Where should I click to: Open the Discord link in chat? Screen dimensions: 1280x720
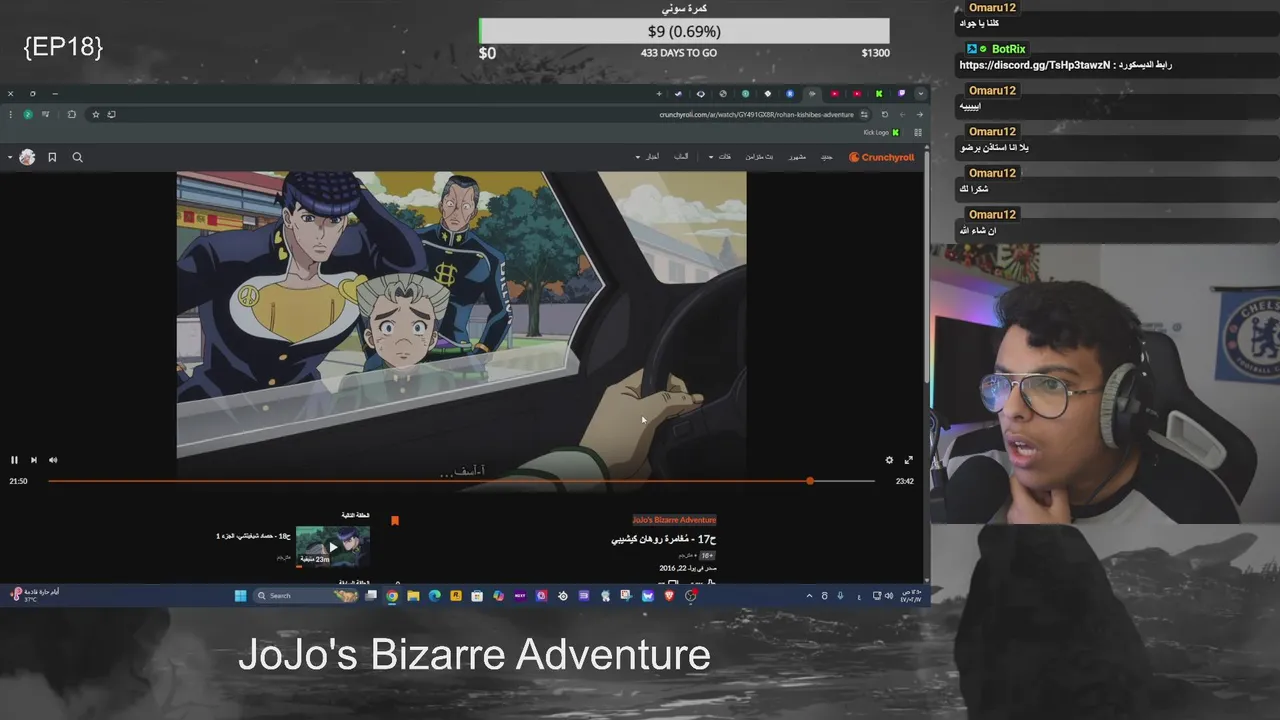(1035, 65)
